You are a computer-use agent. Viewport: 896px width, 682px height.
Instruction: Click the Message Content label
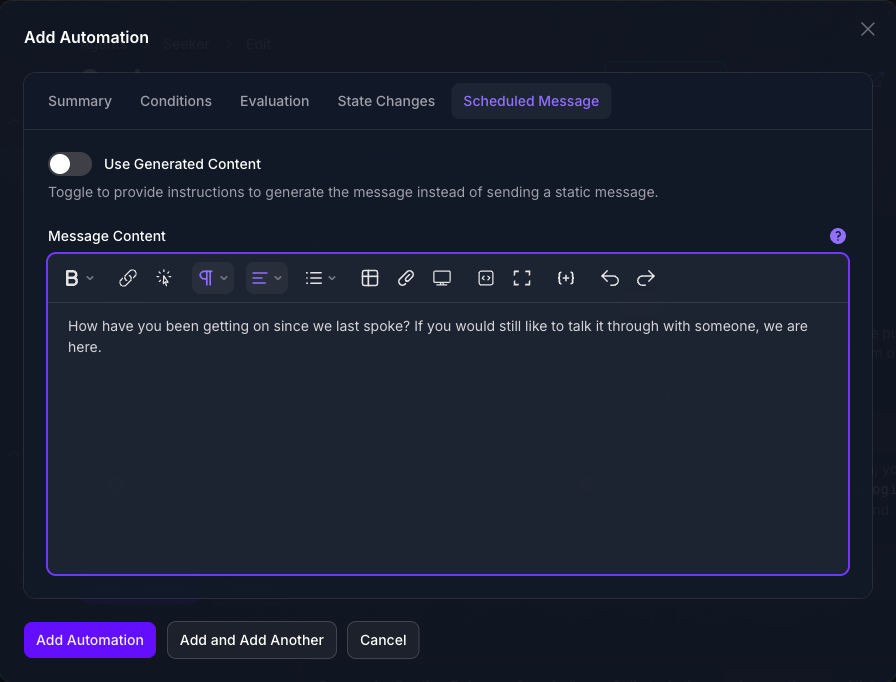click(107, 236)
